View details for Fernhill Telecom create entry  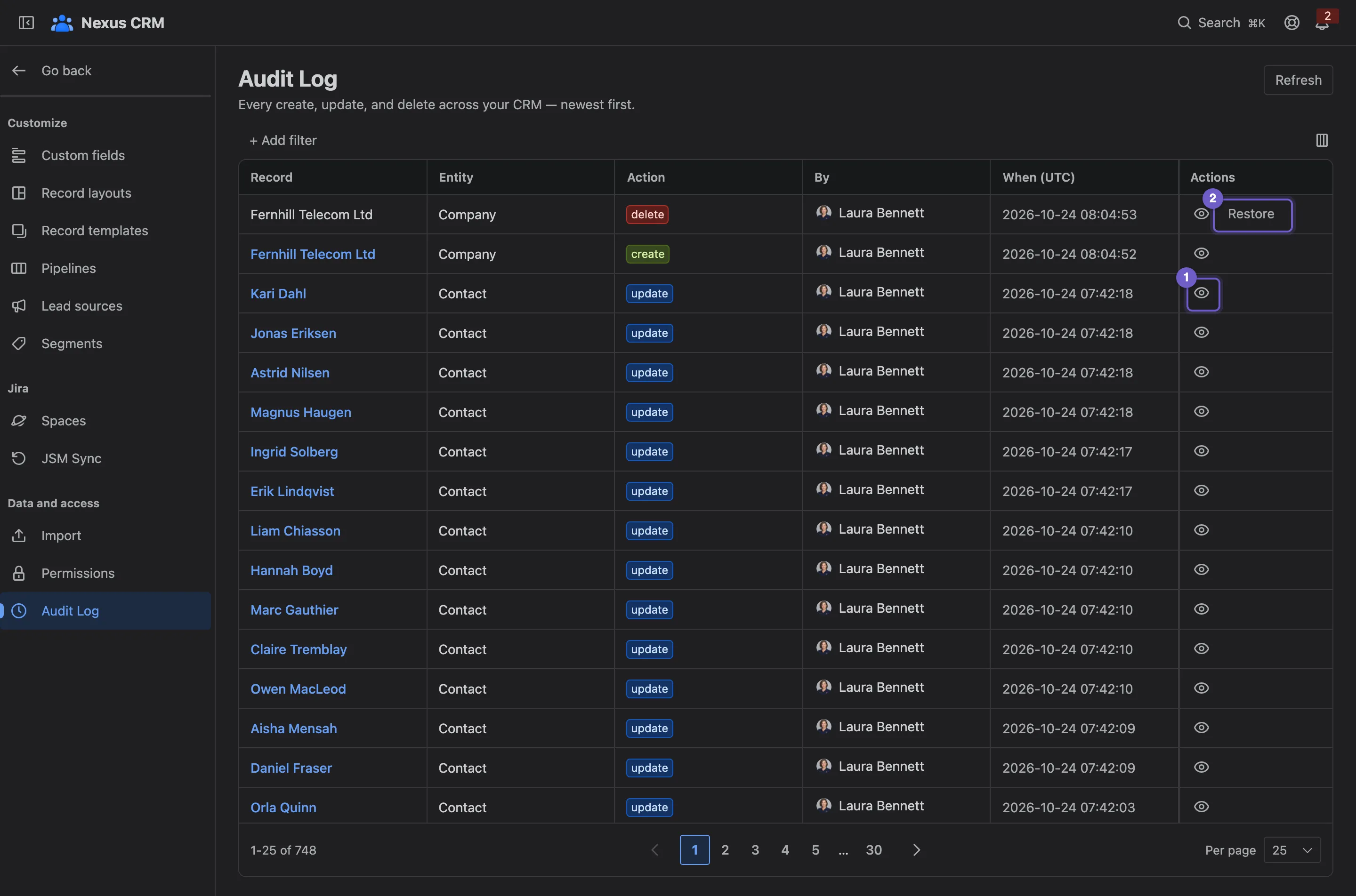1201,253
